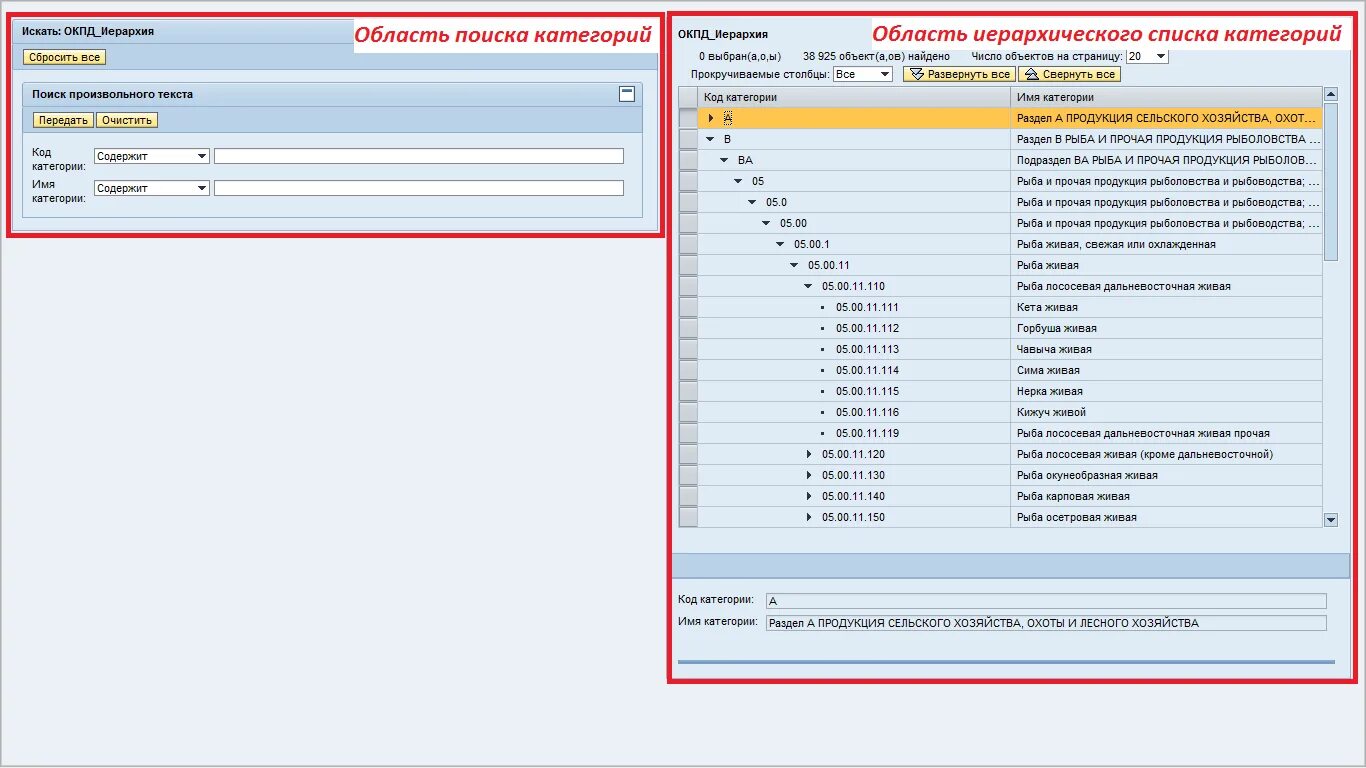The height and width of the screenshot is (768, 1366).
Task: Click code 05.00.11.113 in tree
Action: [867, 349]
